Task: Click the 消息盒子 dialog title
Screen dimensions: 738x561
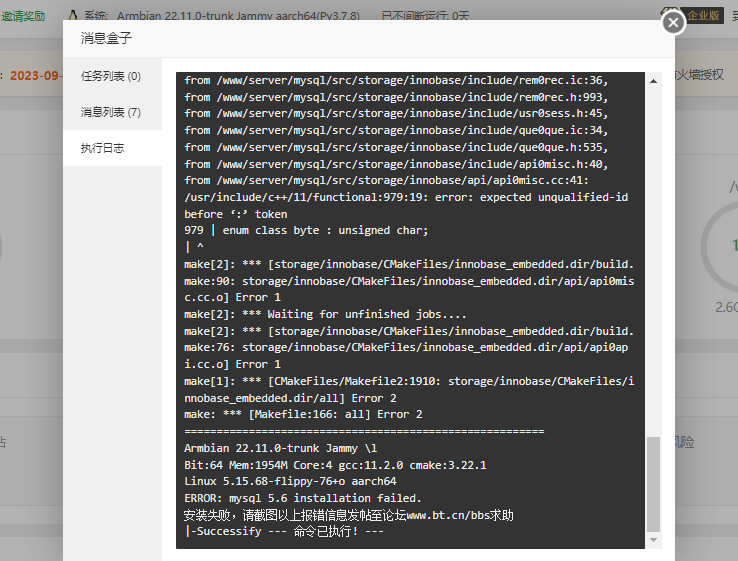Action: (x=106, y=38)
